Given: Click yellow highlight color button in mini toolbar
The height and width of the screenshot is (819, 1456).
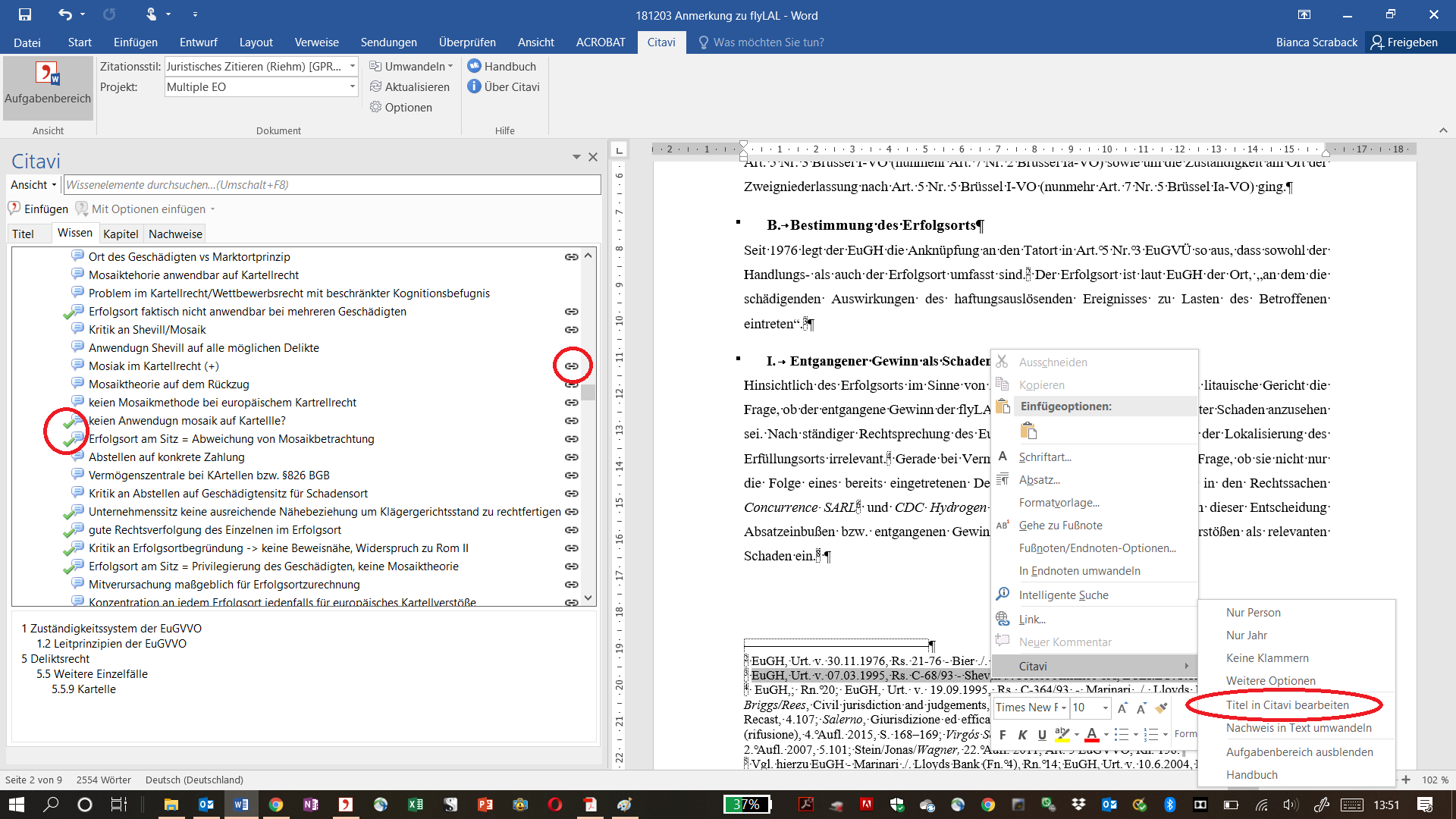Looking at the screenshot, I should point(1062,734).
